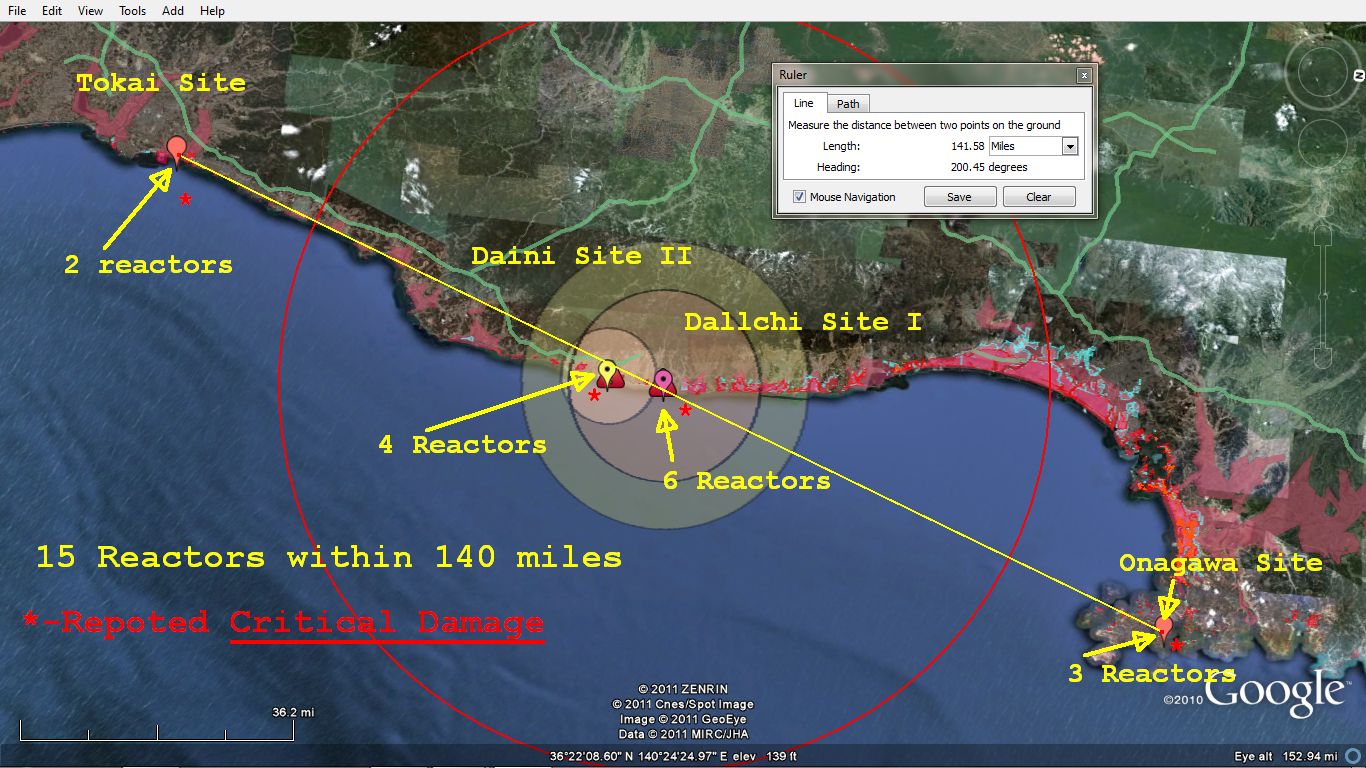The height and width of the screenshot is (768, 1366).
Task: Toggle the Mouse Navigation checkbox
Action: tap(799, 197)
